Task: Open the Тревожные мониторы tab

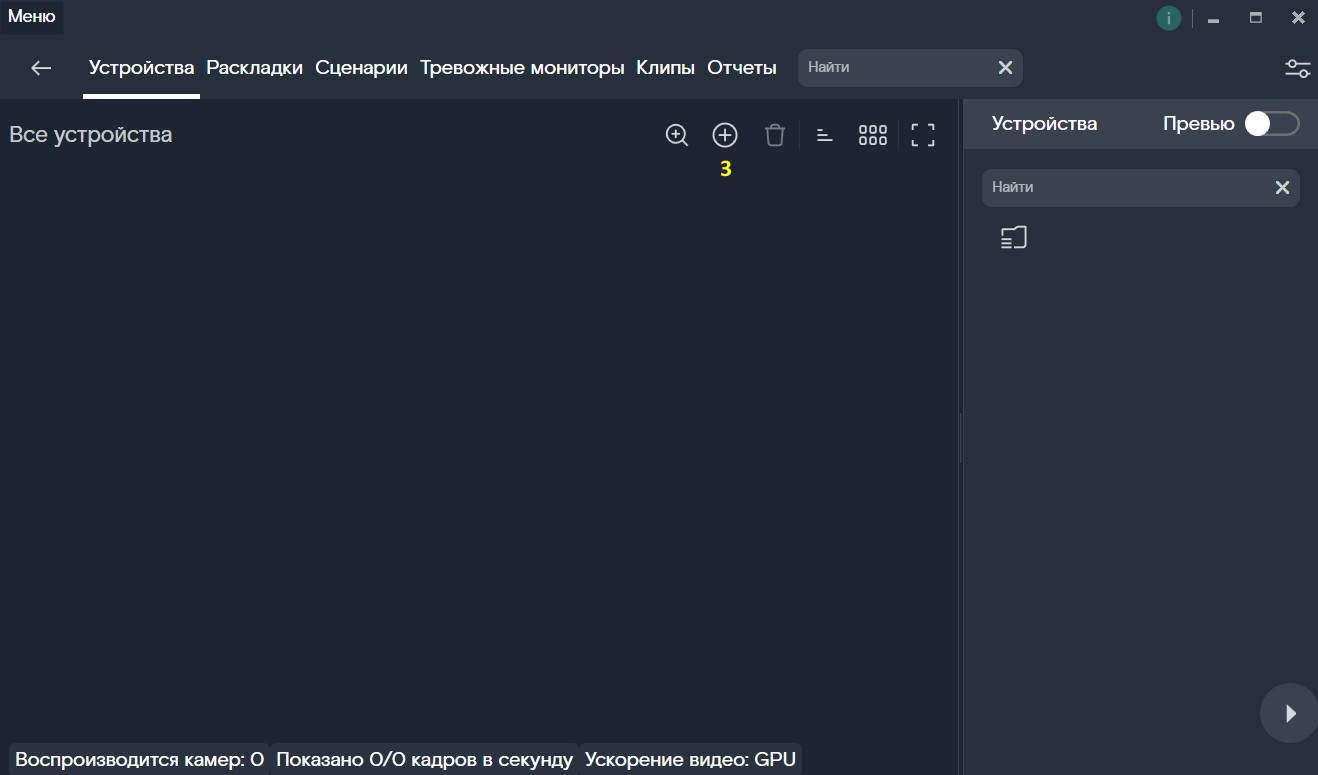Action: tap(522, 68)
